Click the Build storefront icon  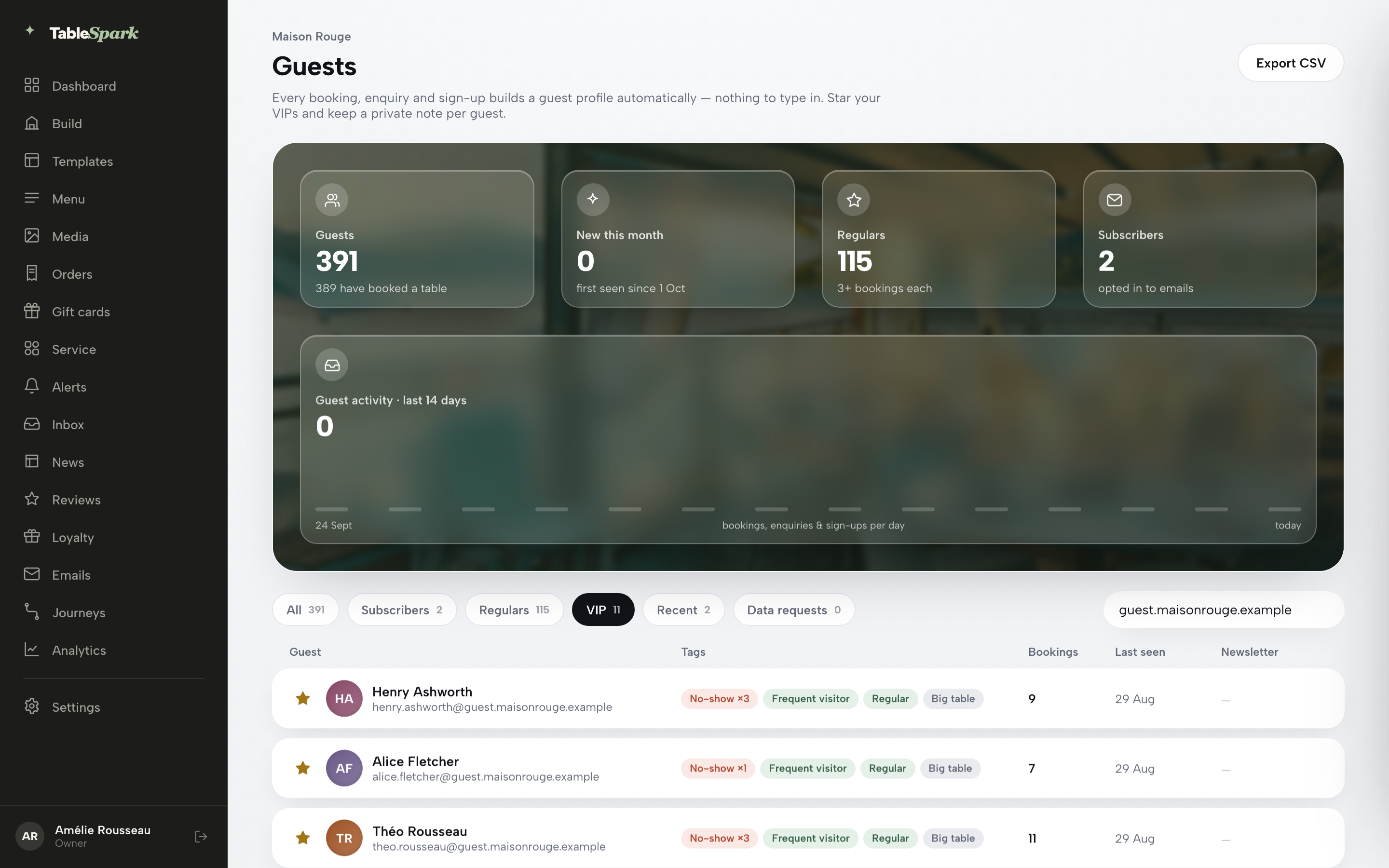pyautogui.click(x=31, y=123)
